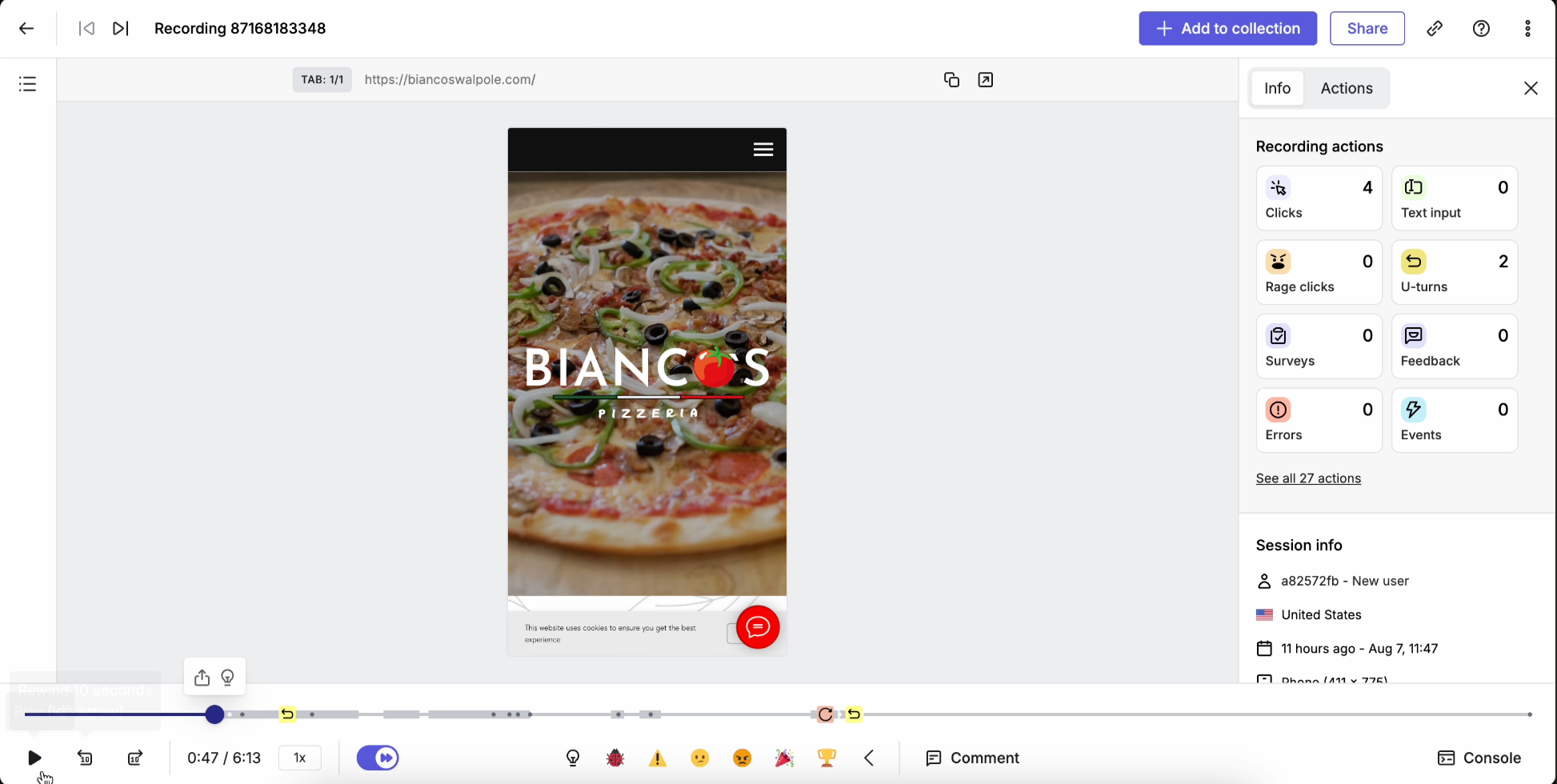
Task: Skip forward 10 seconds
Action: [135, 758]
